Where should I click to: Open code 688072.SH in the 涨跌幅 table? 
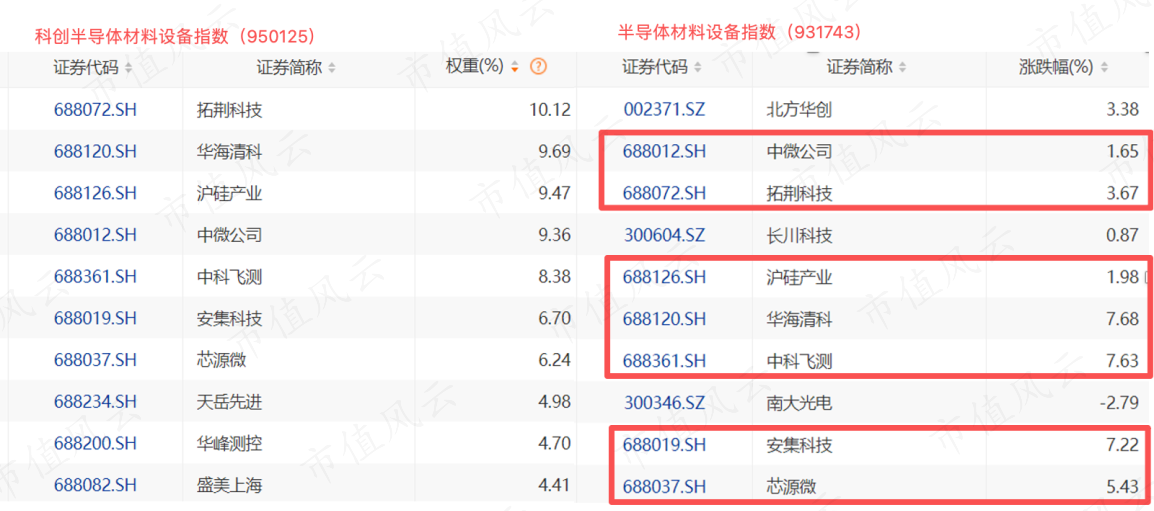tap(665, 194)
